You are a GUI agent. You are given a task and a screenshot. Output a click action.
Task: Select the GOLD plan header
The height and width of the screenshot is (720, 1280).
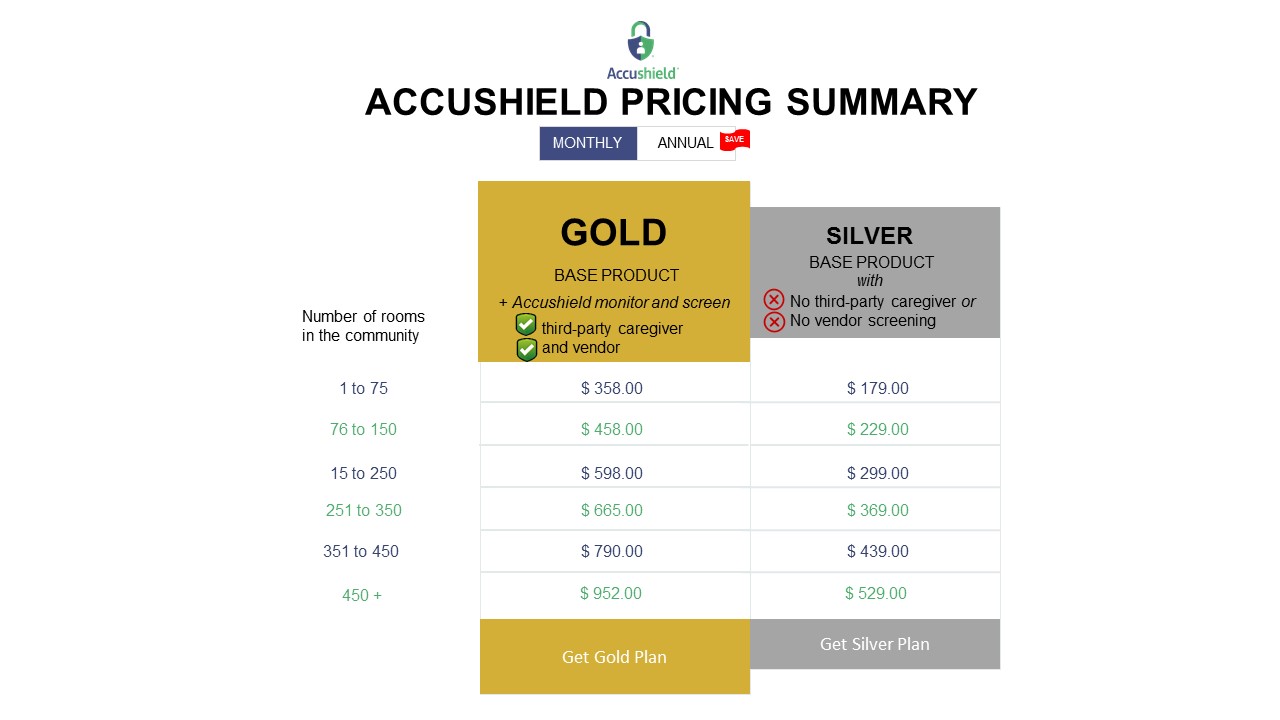tap(613, 232)
